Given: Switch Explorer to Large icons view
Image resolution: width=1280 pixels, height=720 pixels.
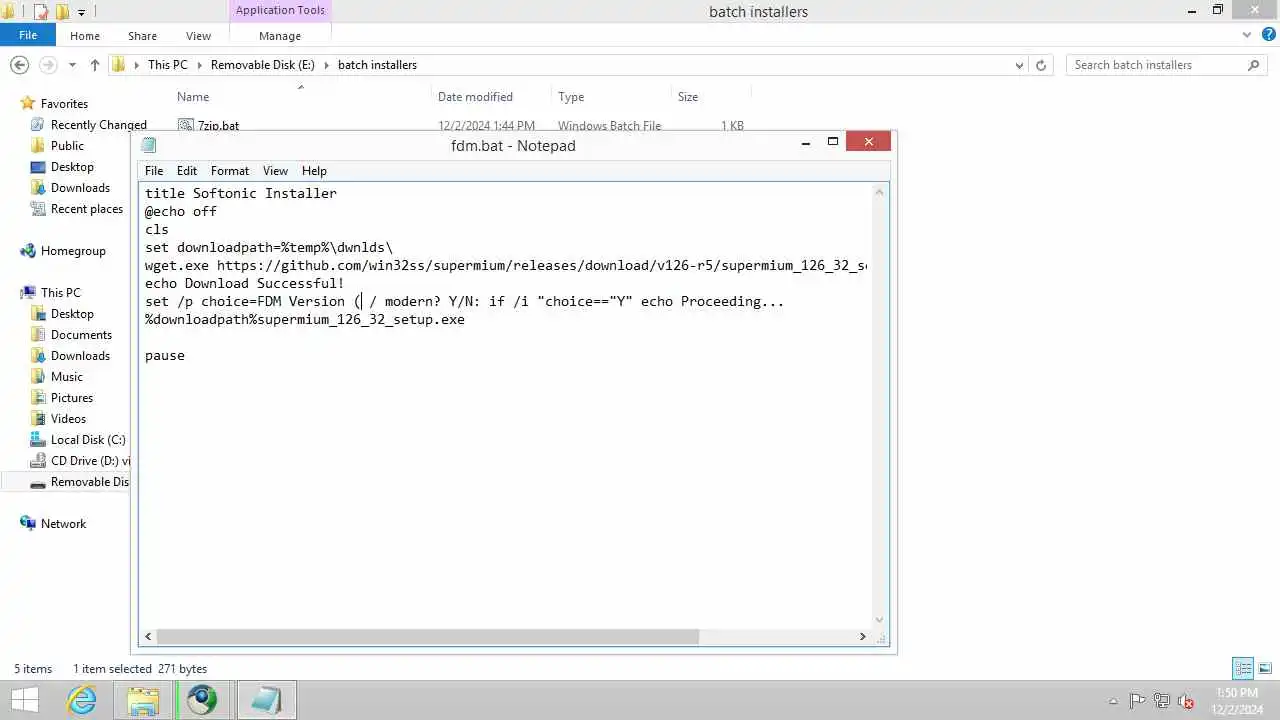Looking at the screenshot, I should (1265, 668).
